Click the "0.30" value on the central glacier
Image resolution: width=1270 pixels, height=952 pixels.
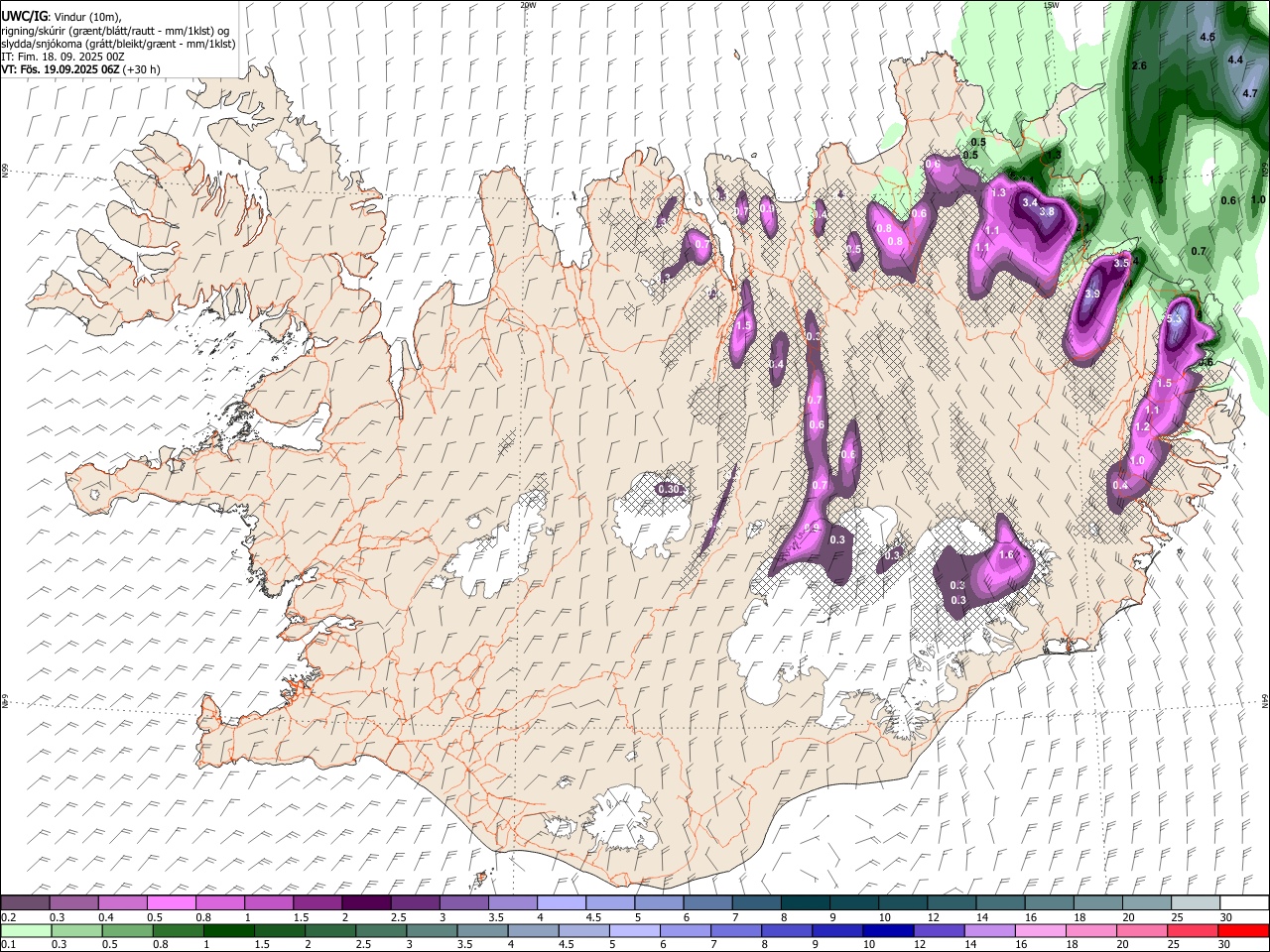pyautogui.click(x=670, y=489)
